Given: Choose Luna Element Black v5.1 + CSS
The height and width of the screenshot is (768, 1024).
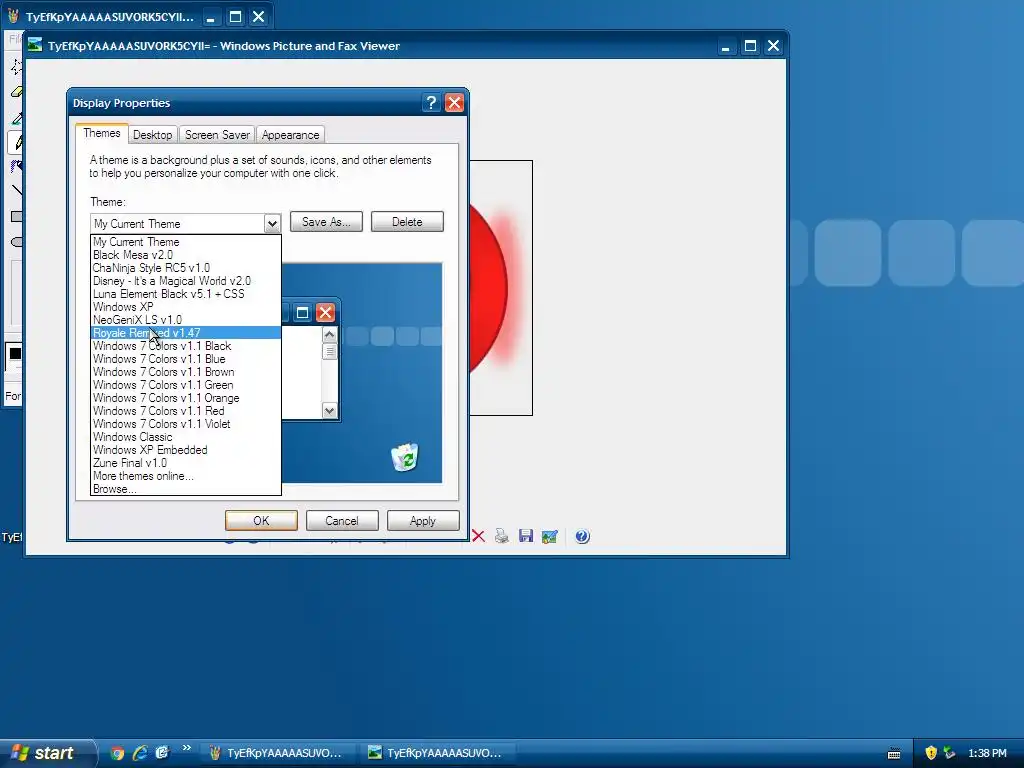Looking at the screenshot, I should [x=186, y=294].
